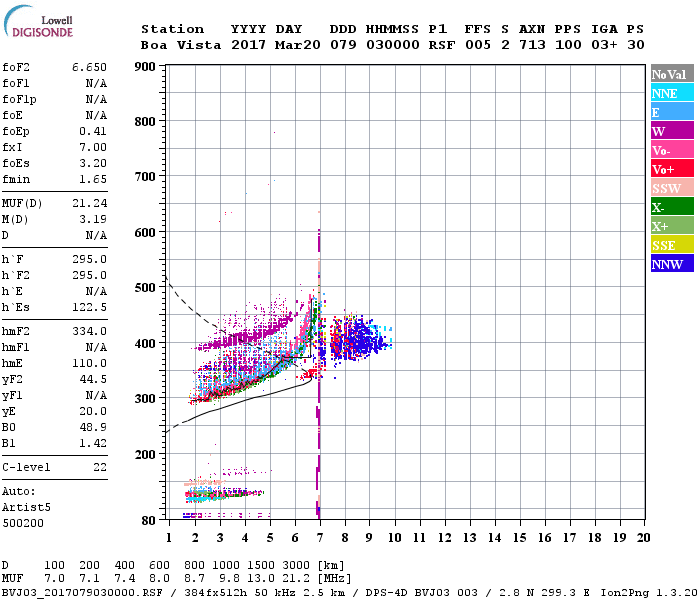Click the Ion2Png 1.3.20 footer text

(x=649, y=593)
